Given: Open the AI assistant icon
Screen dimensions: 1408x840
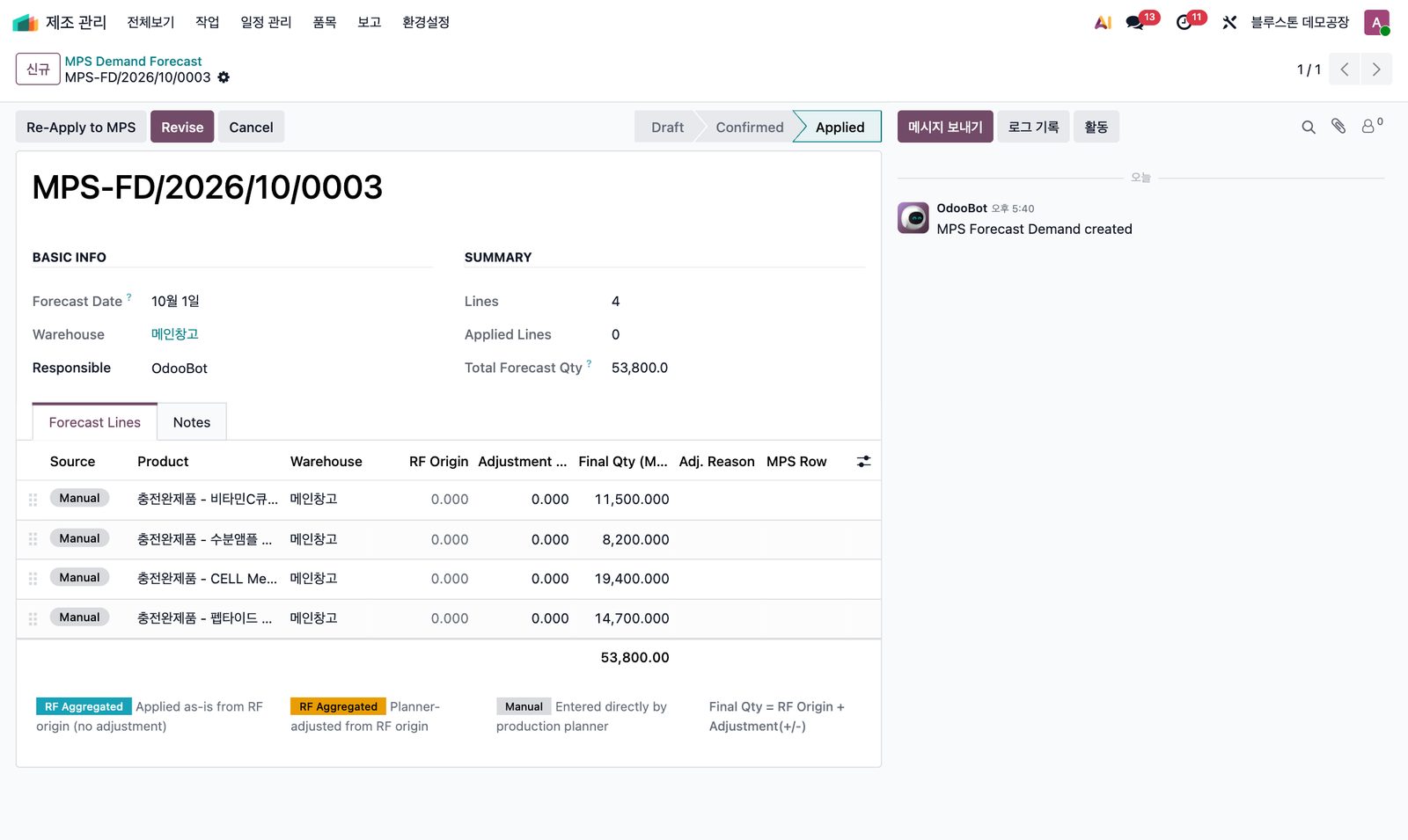Looking at the screenshot, I should coord(1103,22).
